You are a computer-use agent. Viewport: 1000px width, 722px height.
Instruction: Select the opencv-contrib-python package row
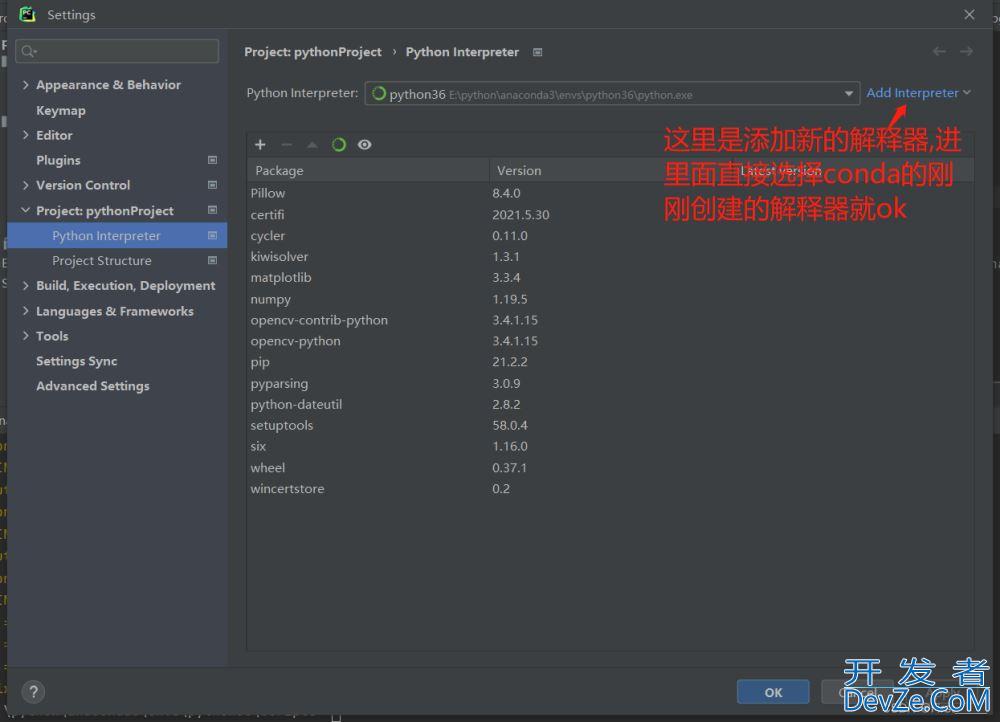(x=610, y=320)
